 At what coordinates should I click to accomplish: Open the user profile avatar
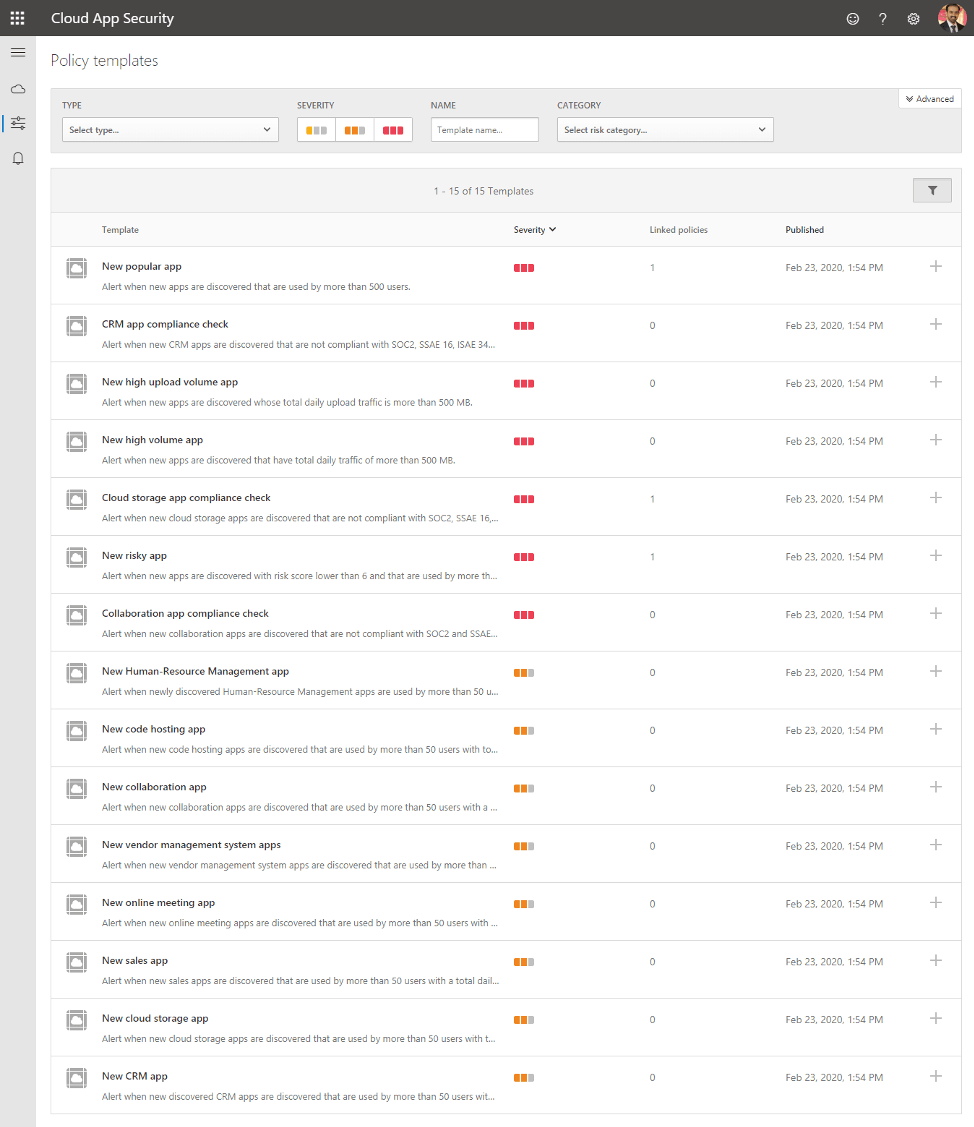(x=952, y=18)
